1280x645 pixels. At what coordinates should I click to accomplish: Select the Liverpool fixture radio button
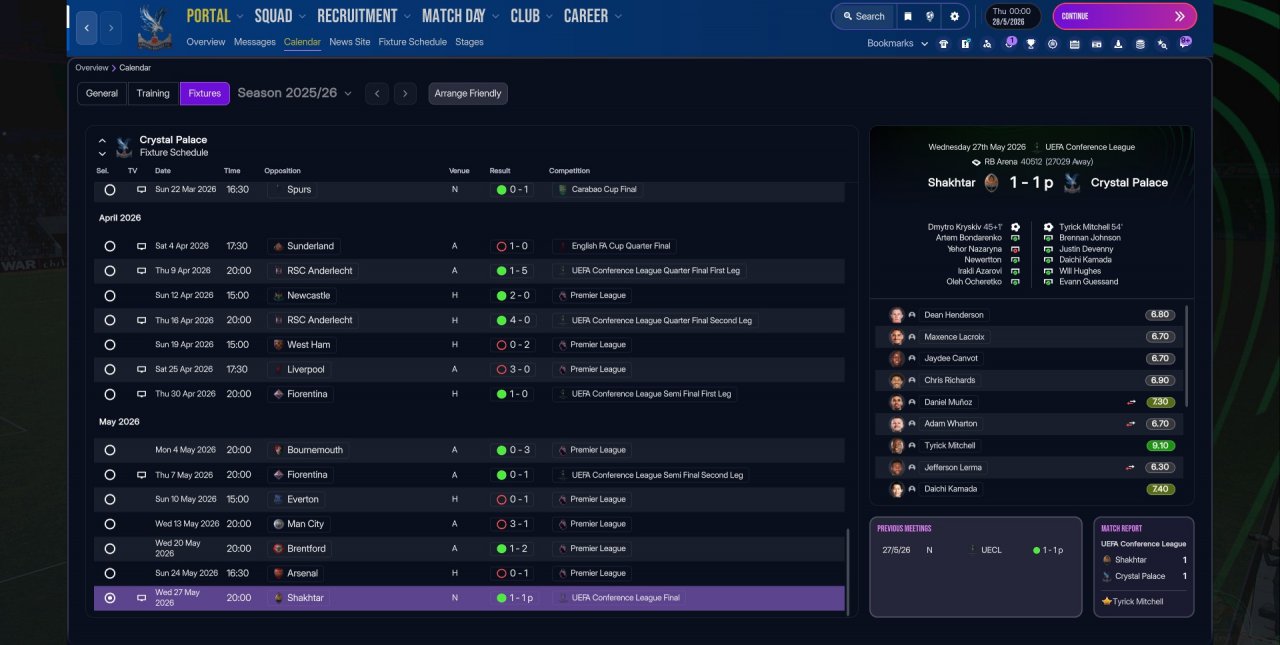click(110, 370)
